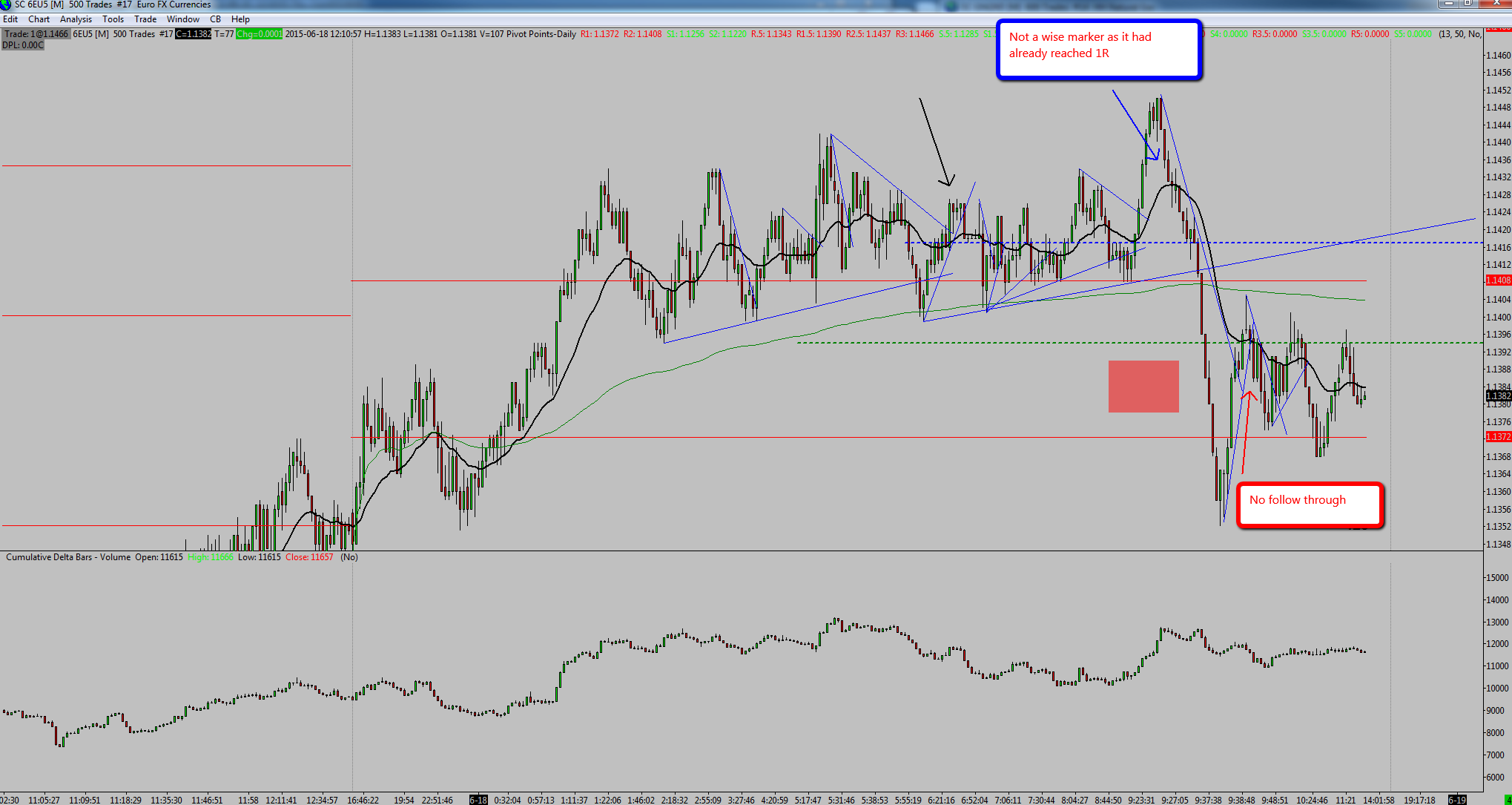
Task: Click the 'Low: 11615' delta value
Action: click(260, 557)
